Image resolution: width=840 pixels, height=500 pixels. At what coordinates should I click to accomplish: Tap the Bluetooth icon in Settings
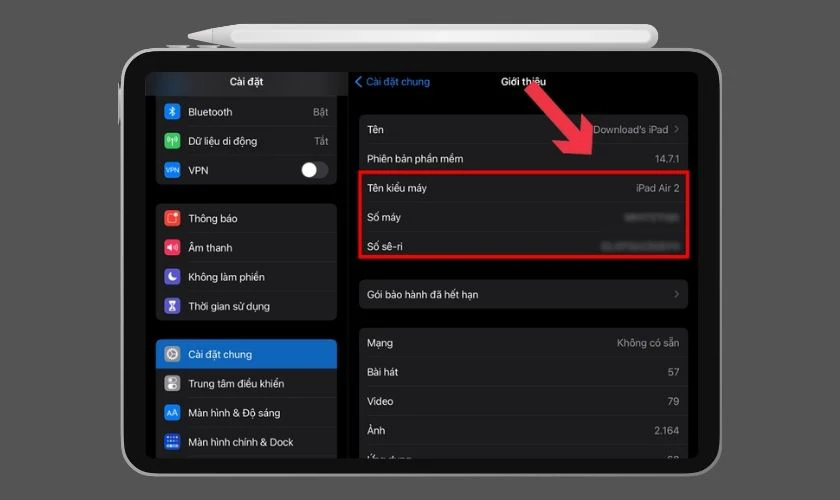click(x=172, y=111)
